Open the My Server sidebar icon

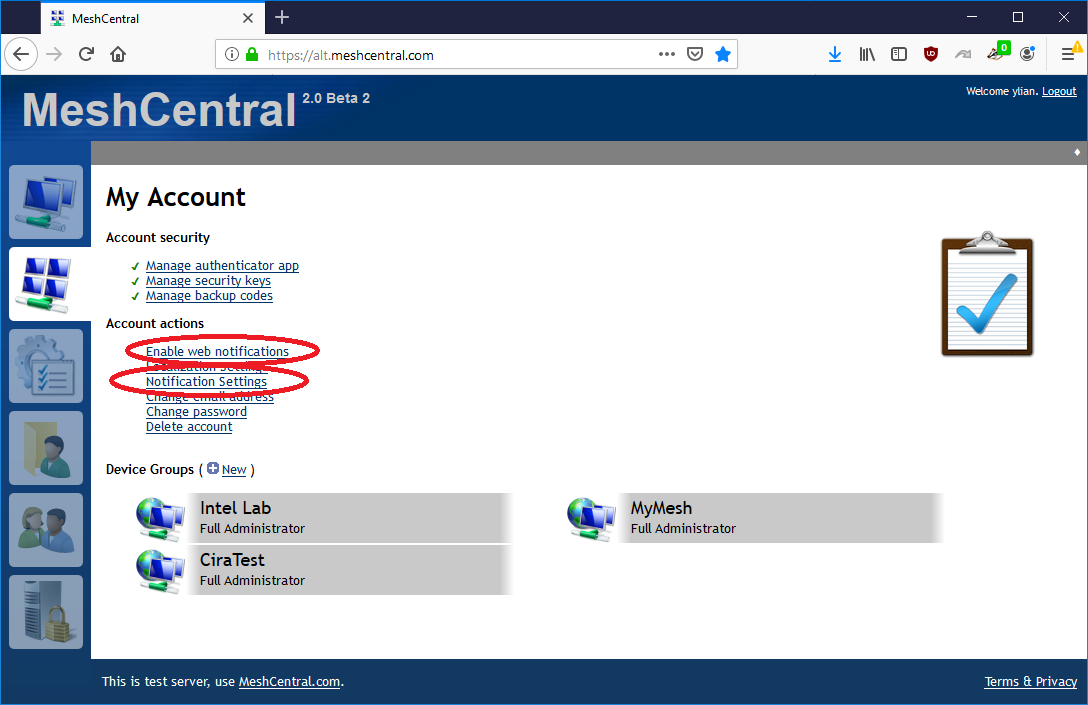[45, 611]
